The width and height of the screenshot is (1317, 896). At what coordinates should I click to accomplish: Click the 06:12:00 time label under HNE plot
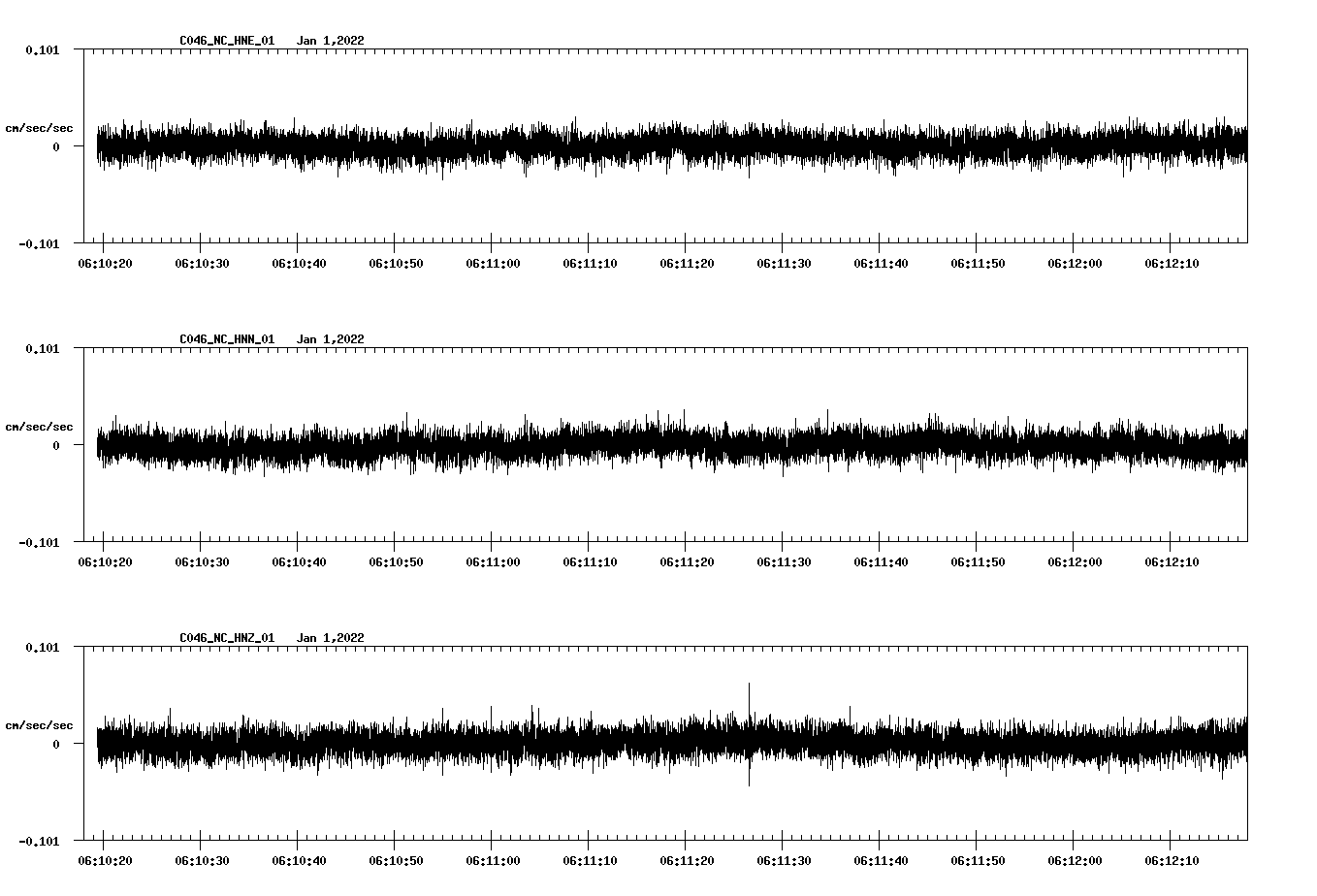1075,264
